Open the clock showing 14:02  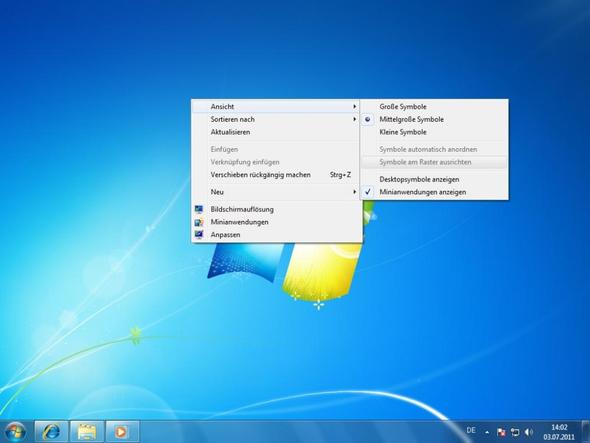(x=559, y=432)
